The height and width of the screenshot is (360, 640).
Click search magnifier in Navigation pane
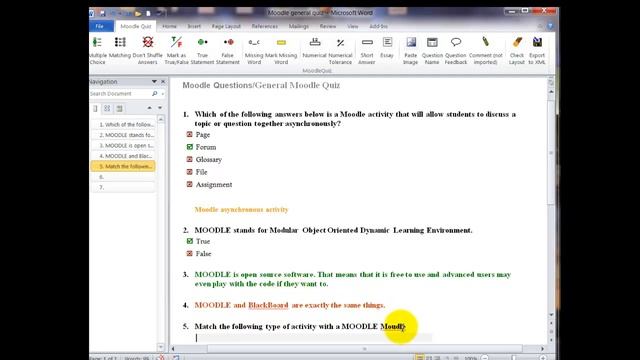(154, 93)
